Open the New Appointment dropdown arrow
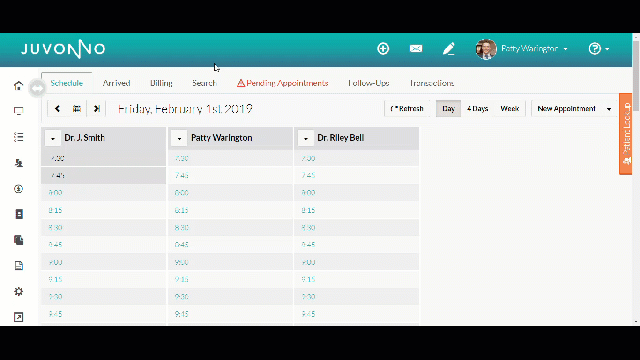Viewport: 640px width, 360px height. click(609, 109)
